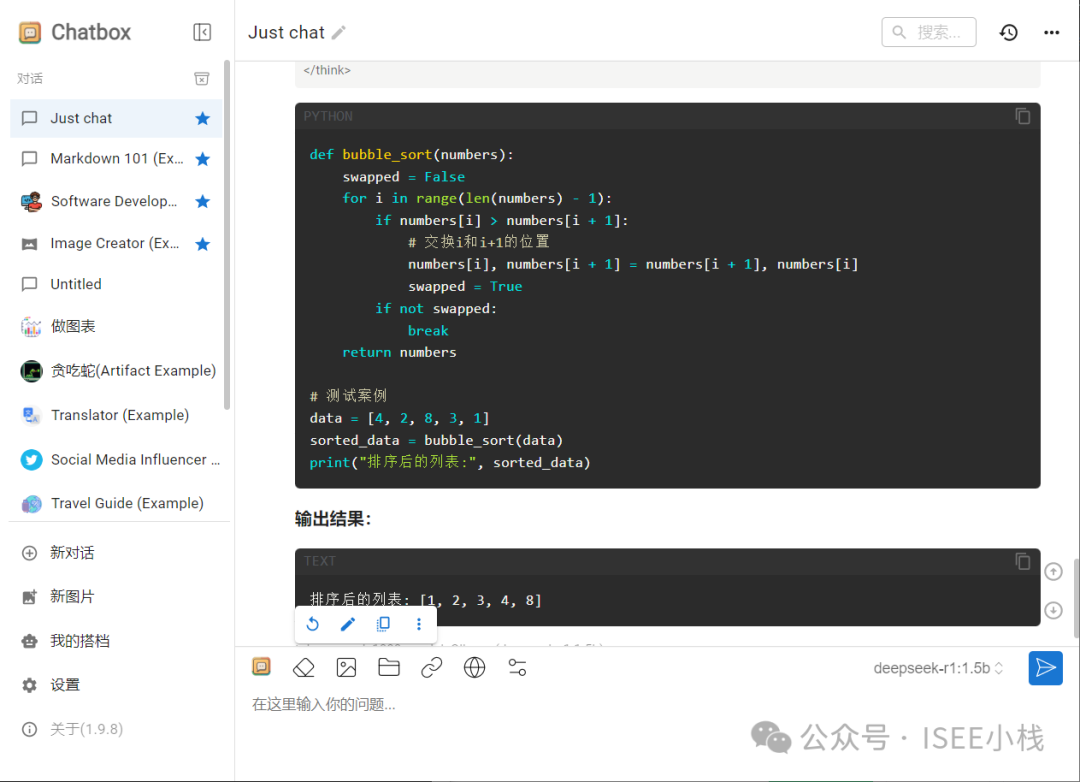Select the Translator (Example) conversation
The image size is (1080, 782).
coord(116,415)
